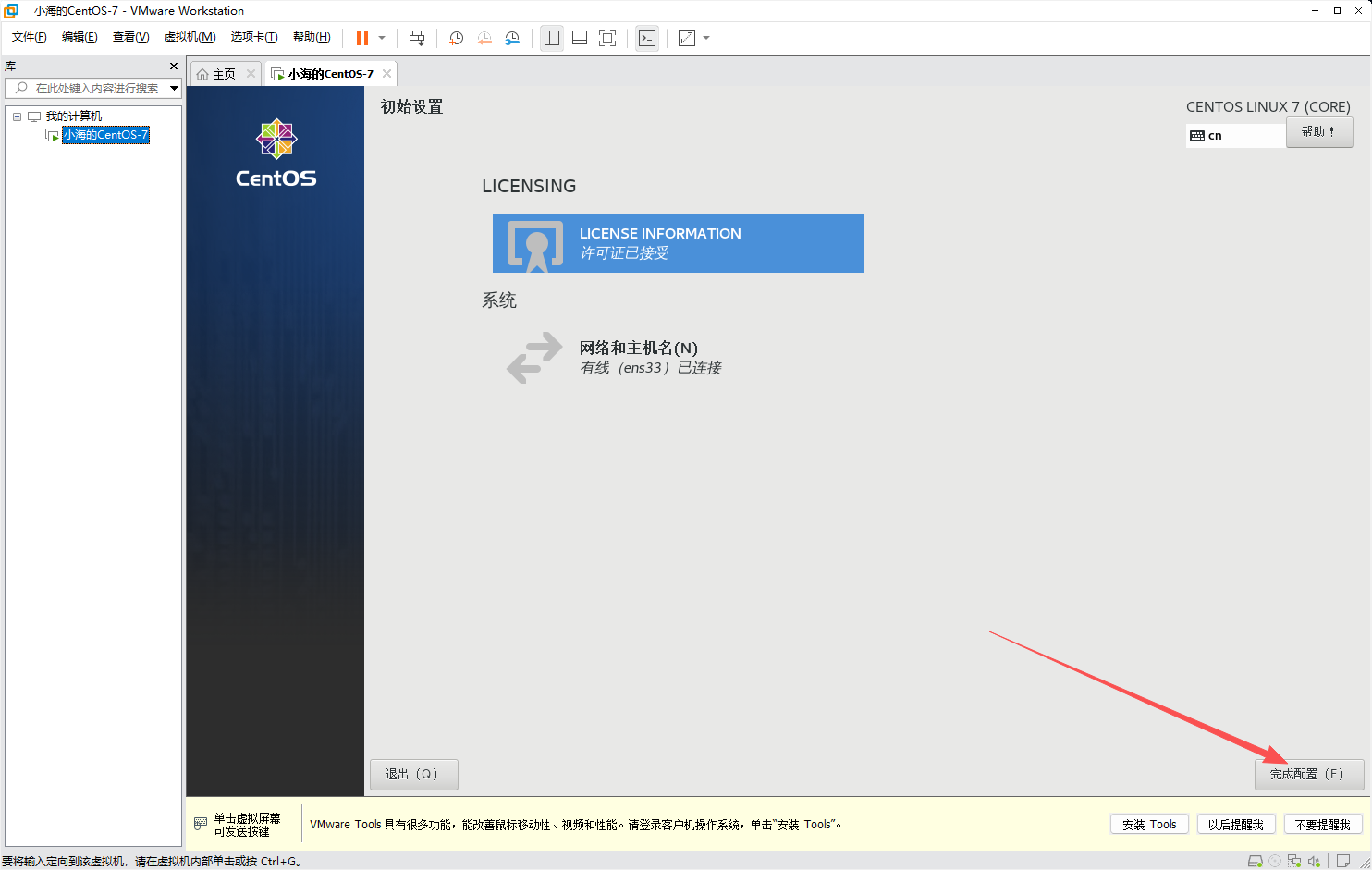Viewport: 1372px width, 870px height.
Task: Open the library search dropdown arrow
Action: click(174, 88)
